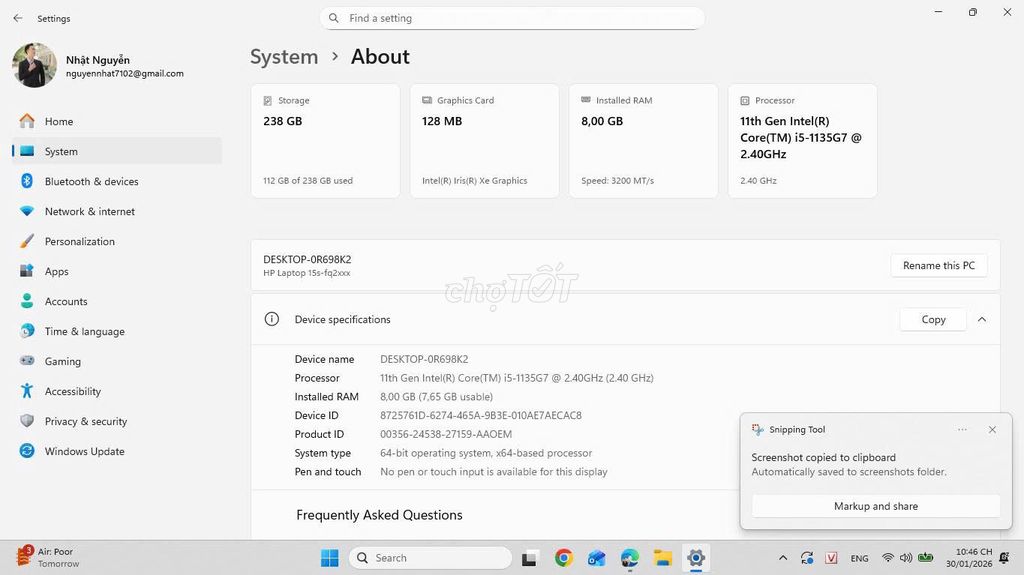Open Privacy & security settings
Screen dimensions: 1024x575
pyautogui.click(x=117, y=421)
